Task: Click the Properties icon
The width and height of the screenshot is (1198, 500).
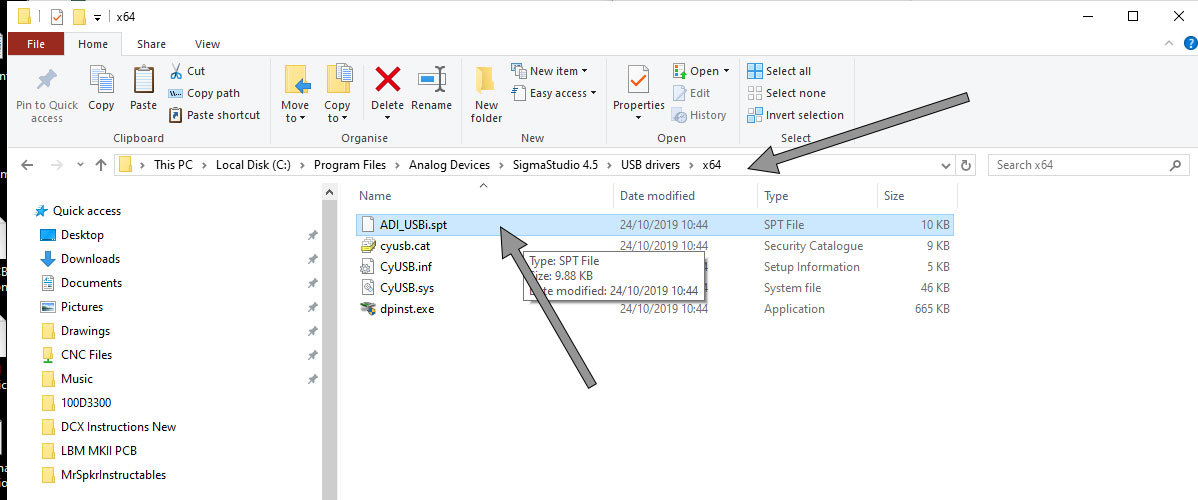Action: pos(639,80)
